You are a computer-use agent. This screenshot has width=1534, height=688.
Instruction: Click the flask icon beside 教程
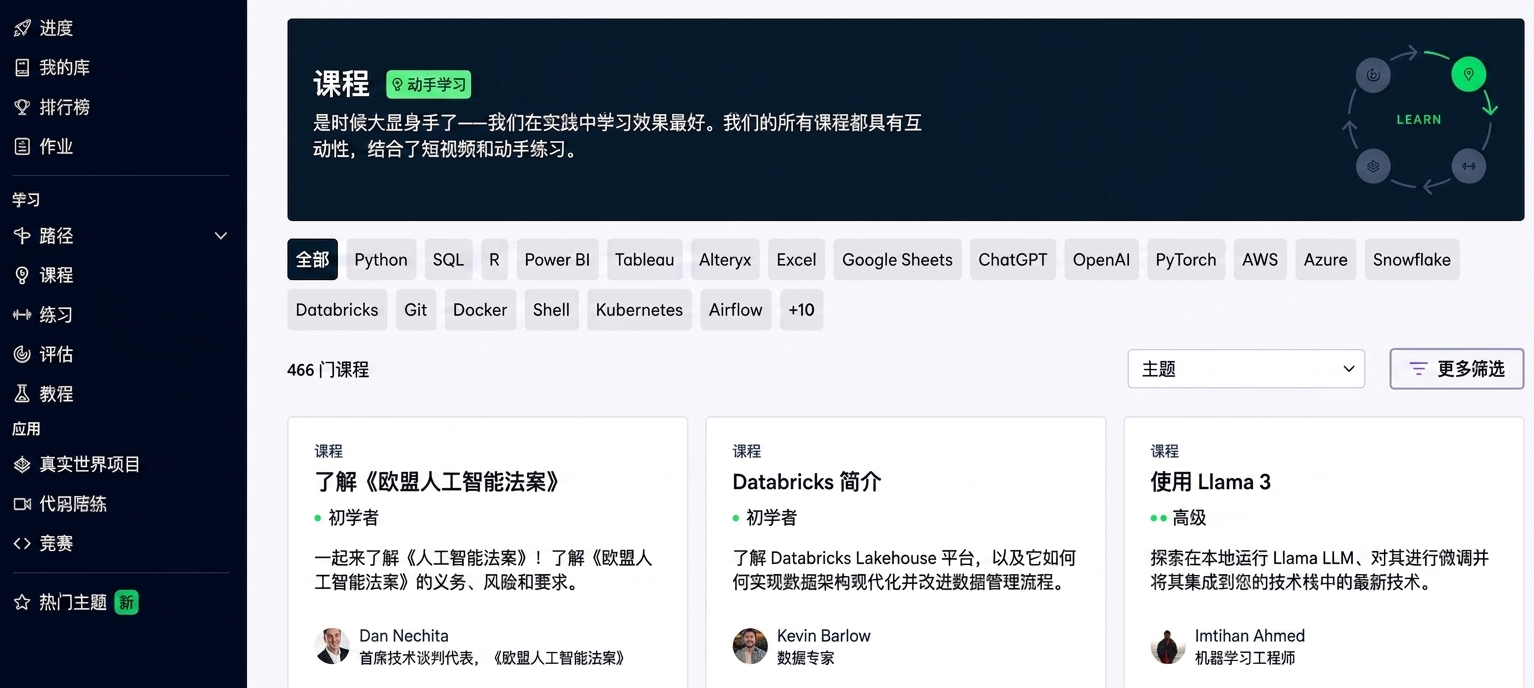pos(22,394)
